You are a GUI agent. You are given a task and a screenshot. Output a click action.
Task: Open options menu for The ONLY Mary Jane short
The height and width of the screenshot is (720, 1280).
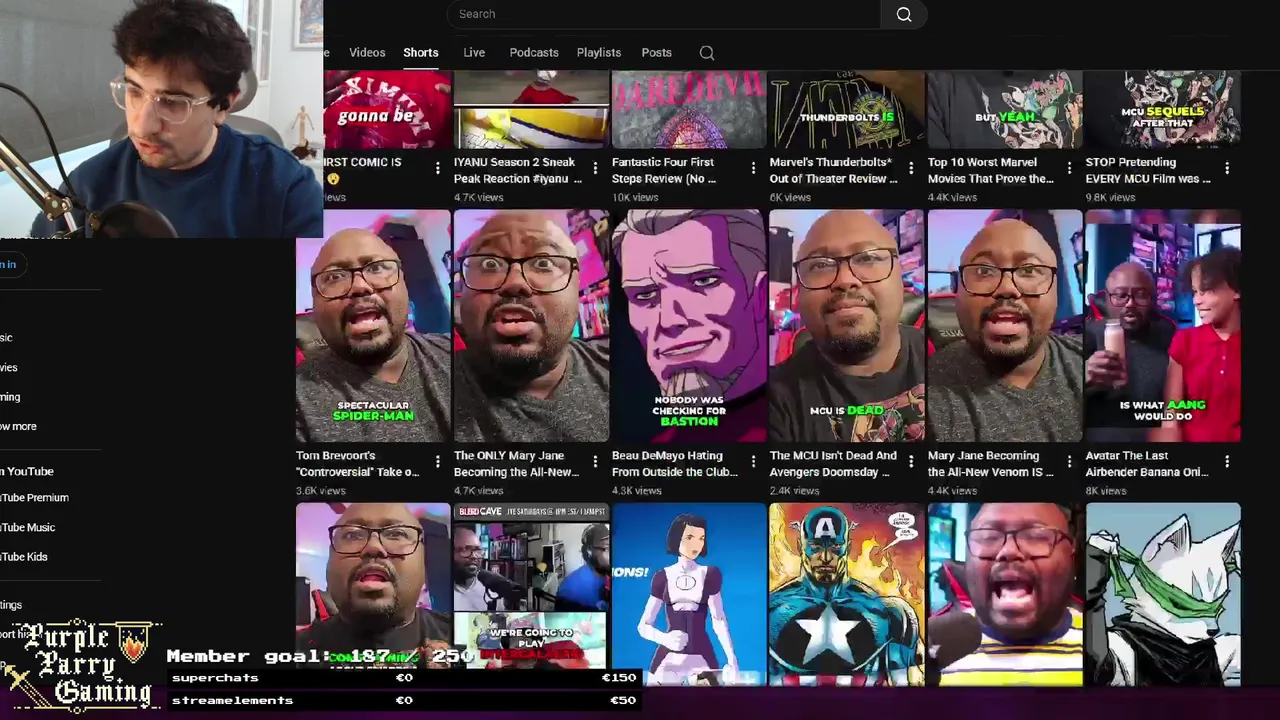point(595,462)
